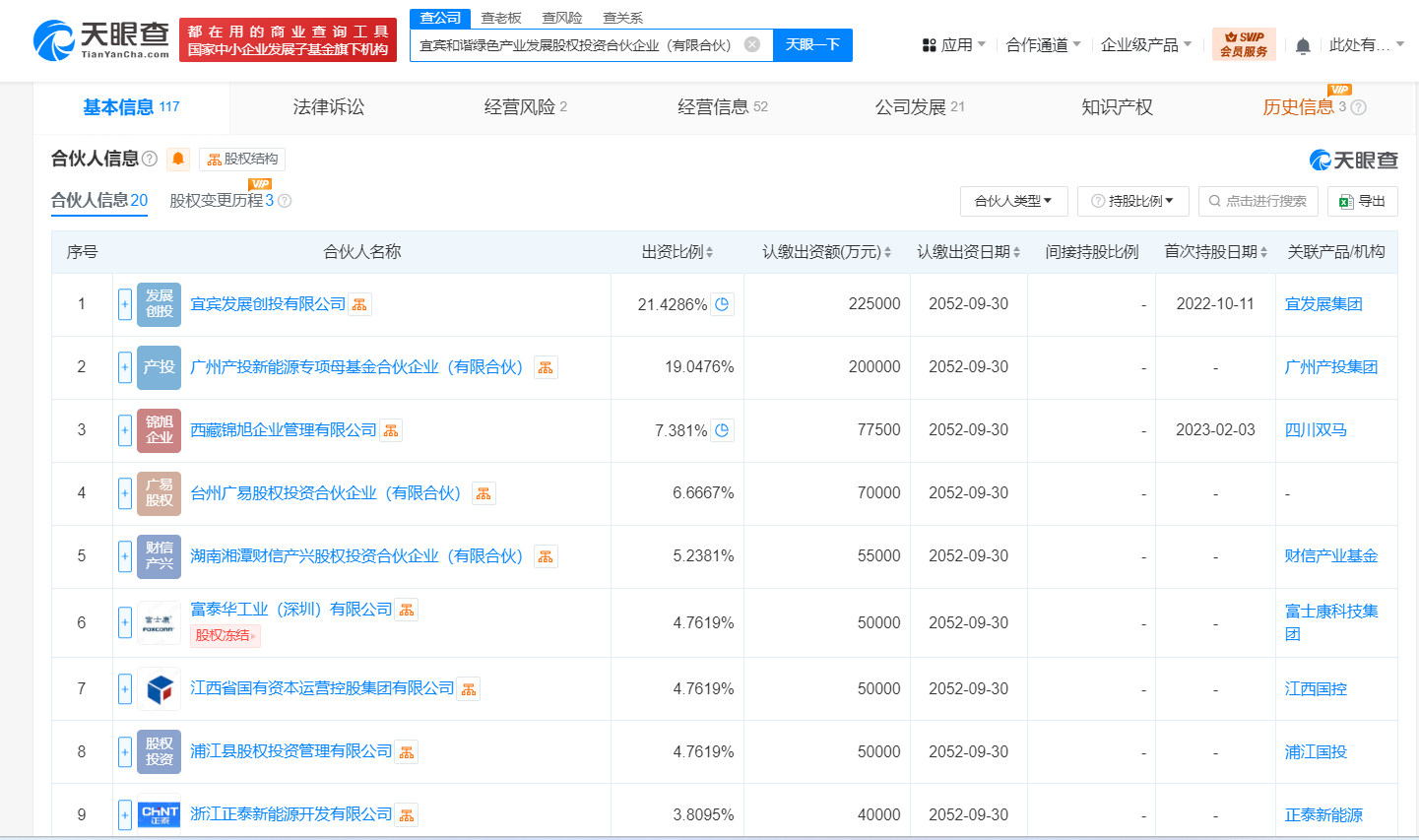
Task: Click the 产投 company logo
Action: [159, 367]
